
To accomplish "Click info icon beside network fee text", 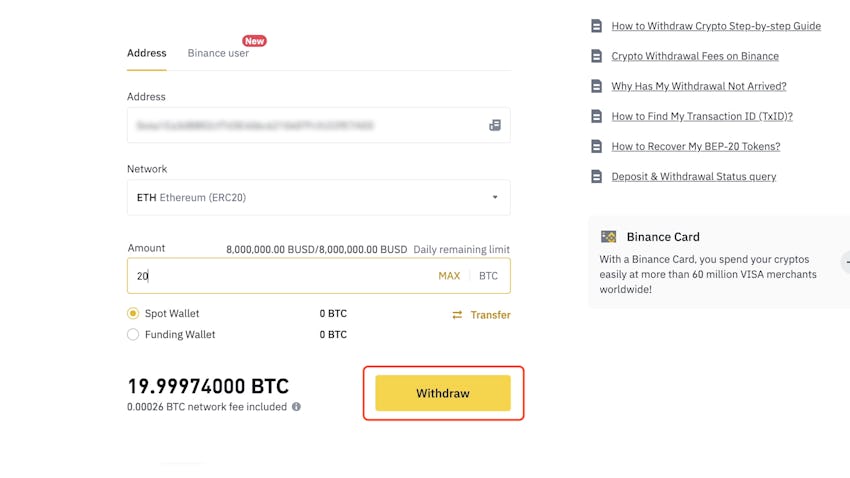I will click(296, 406).
